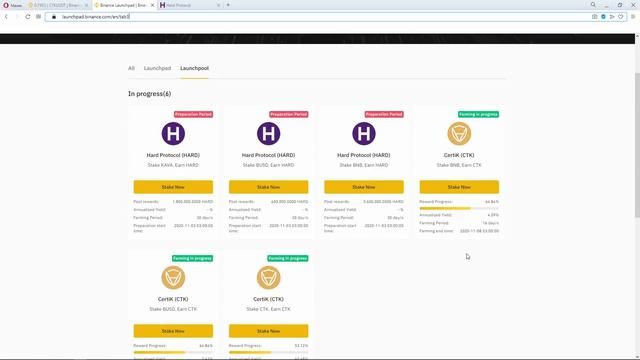Go back to the previous page
Viewport: 640px width, 360px height.
coord(6,17)
